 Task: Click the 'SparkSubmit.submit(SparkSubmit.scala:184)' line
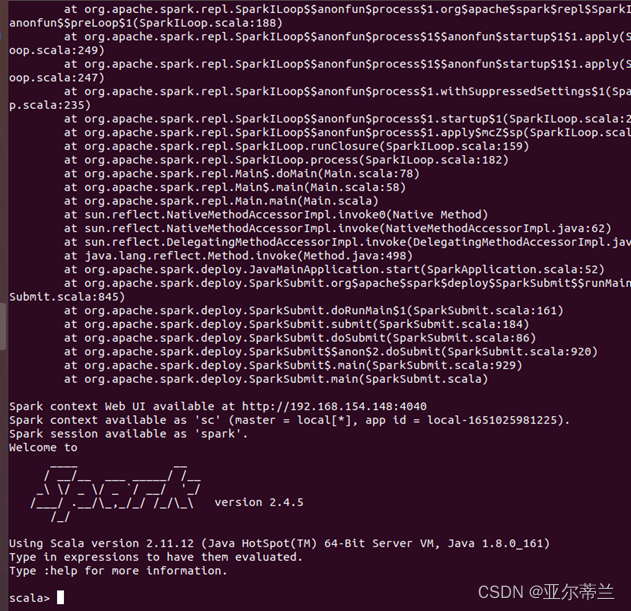pos(296,324)
